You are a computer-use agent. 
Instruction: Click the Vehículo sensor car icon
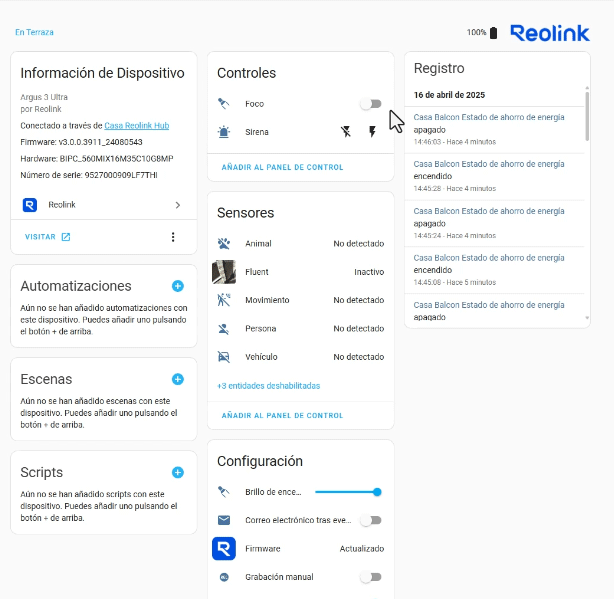pyautogui.click(x=224, y=357)
